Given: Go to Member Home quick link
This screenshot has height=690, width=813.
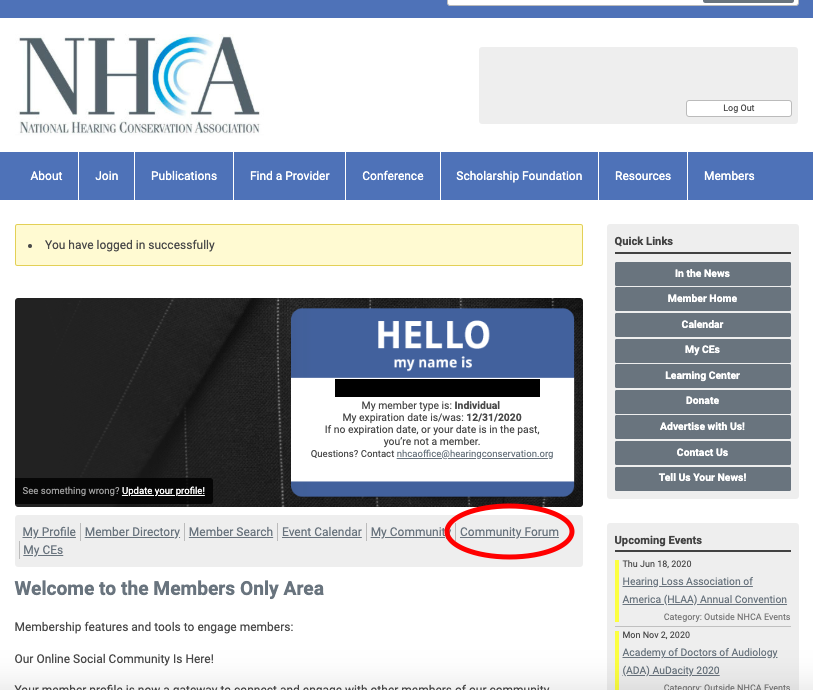Looking at the screenshot, I should tap(703, 299).
